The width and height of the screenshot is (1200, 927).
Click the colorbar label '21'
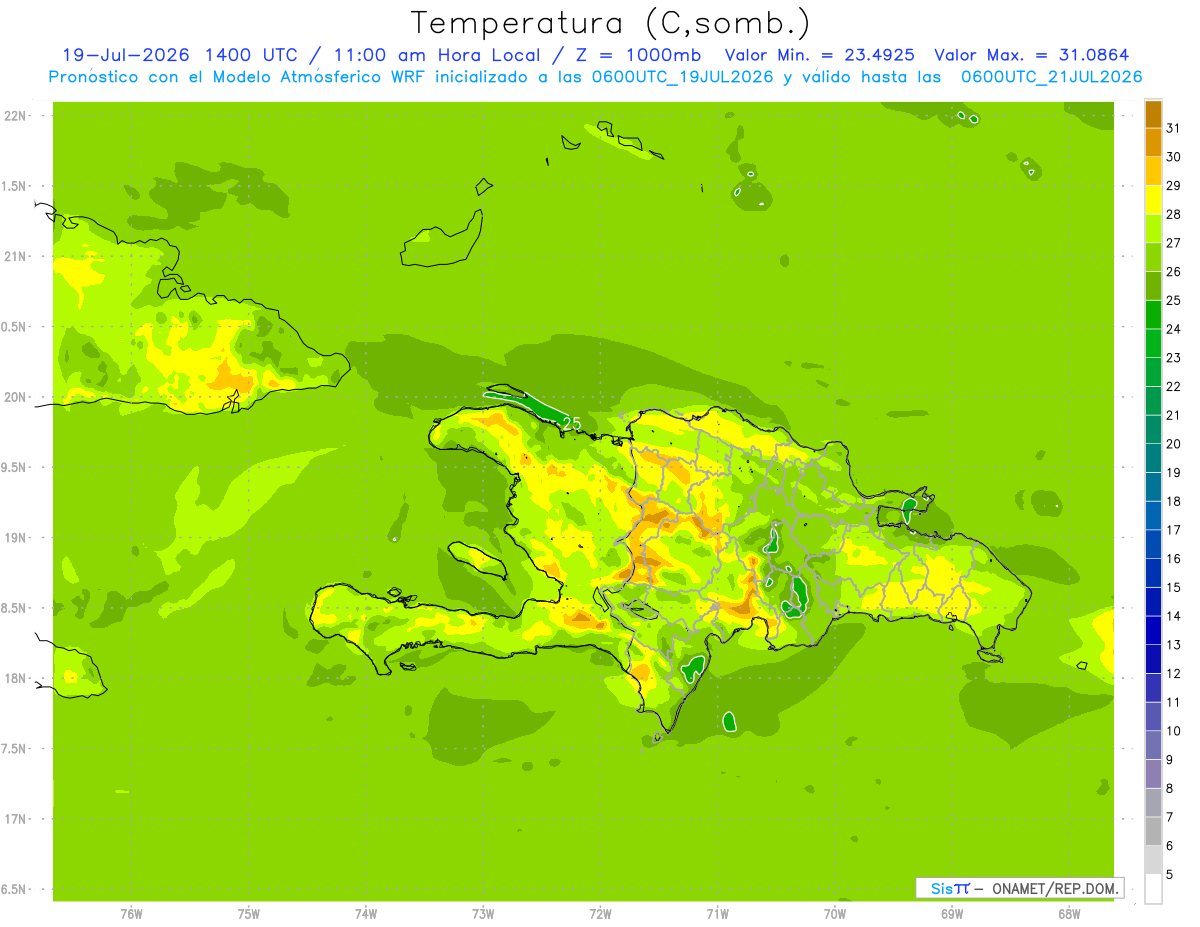click(x=1174, y=415)
